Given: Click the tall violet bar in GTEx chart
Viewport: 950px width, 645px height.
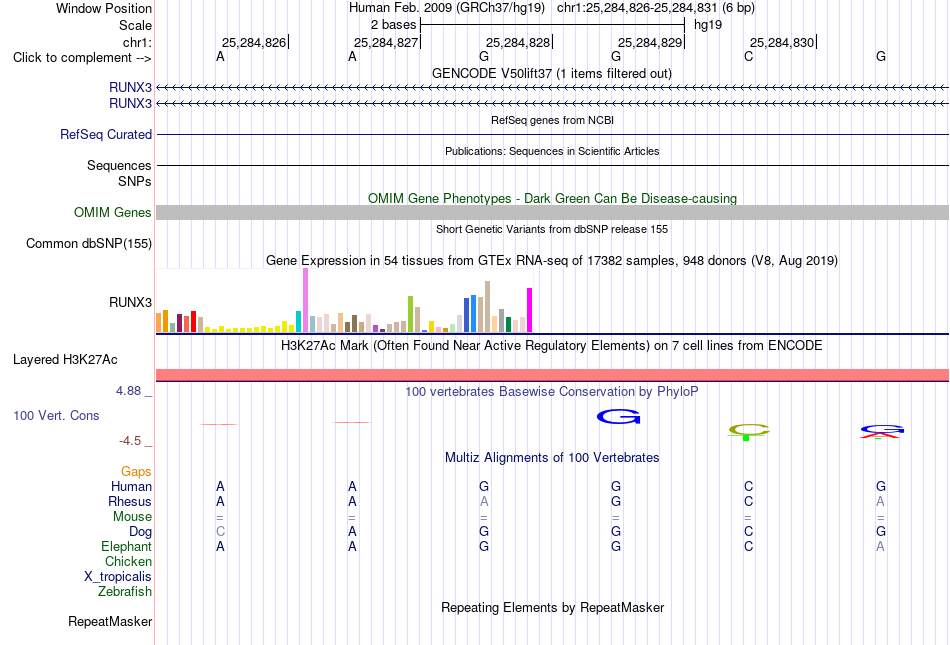Looking at the screenshot, I should pos(305,300).
